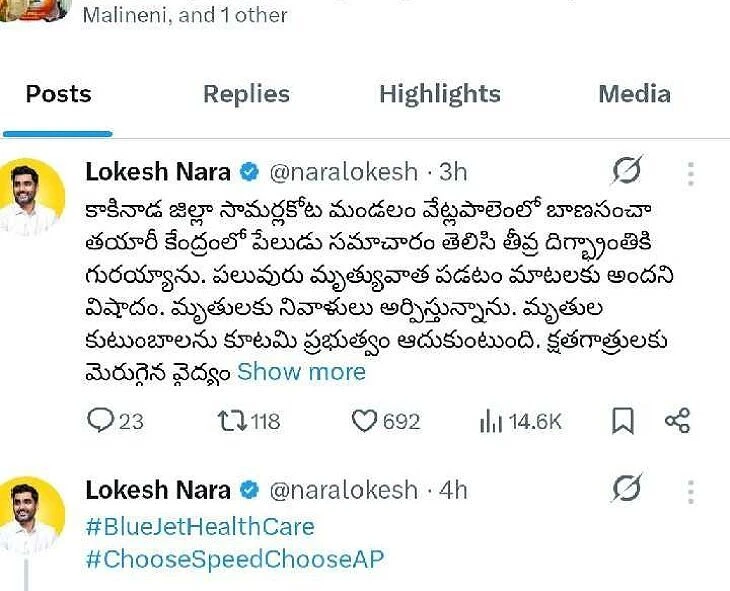Open Grok icon on the 4h tweet

[625, 490]
